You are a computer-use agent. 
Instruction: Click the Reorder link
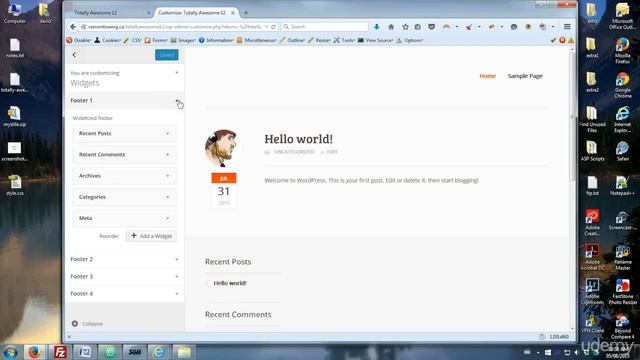pos(109,236)
